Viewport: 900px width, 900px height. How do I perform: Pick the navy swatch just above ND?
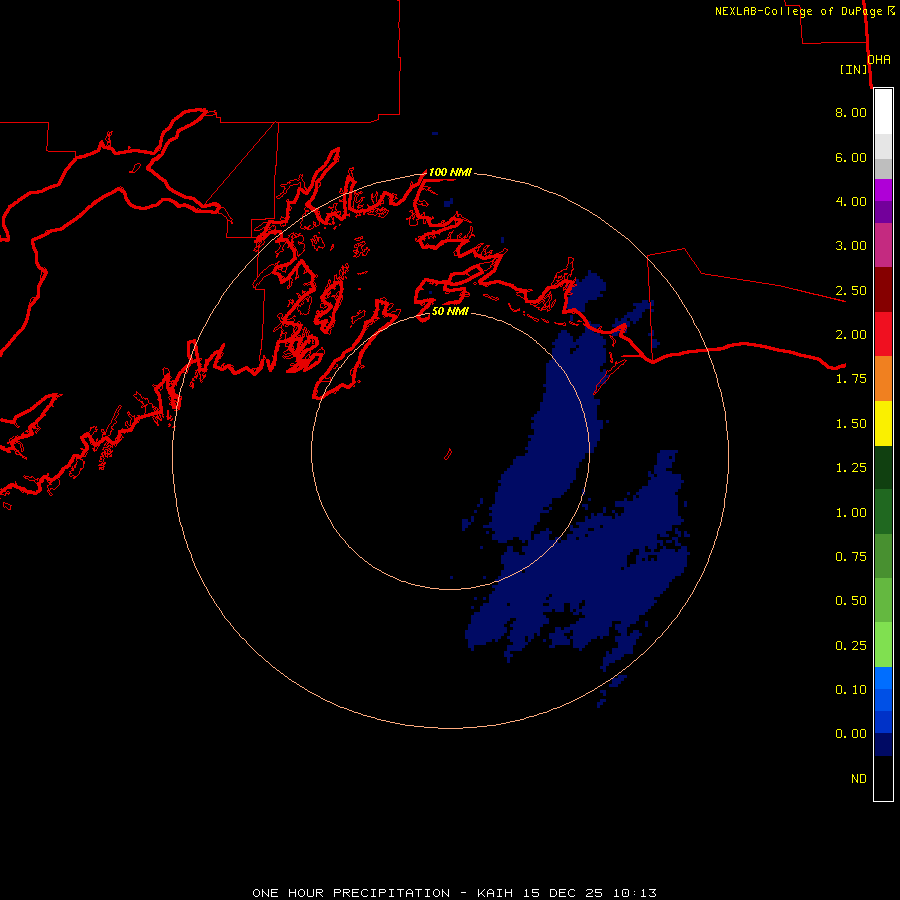click(883, 744)
